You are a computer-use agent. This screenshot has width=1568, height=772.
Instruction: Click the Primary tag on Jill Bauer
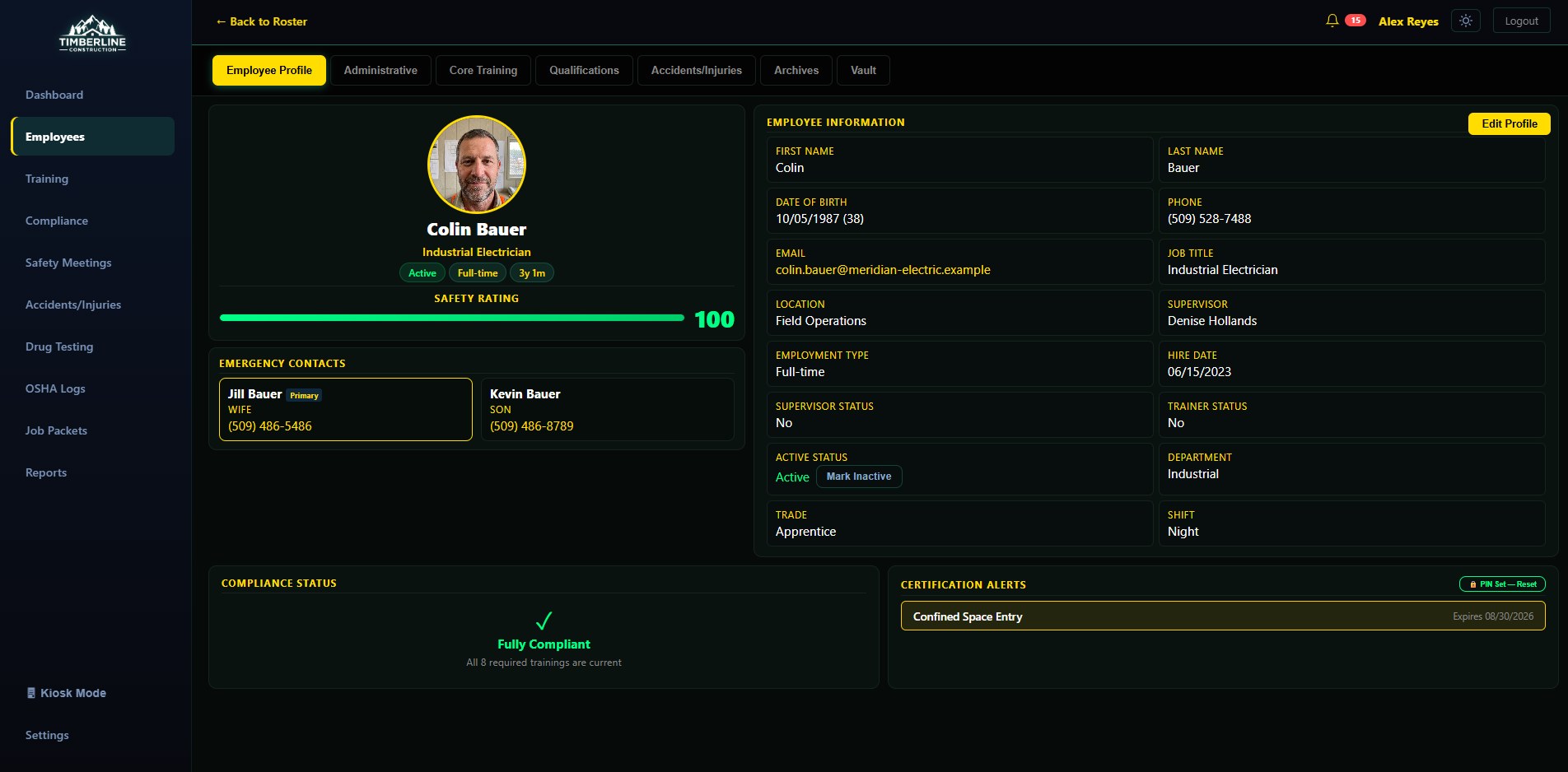pos(304,396)
